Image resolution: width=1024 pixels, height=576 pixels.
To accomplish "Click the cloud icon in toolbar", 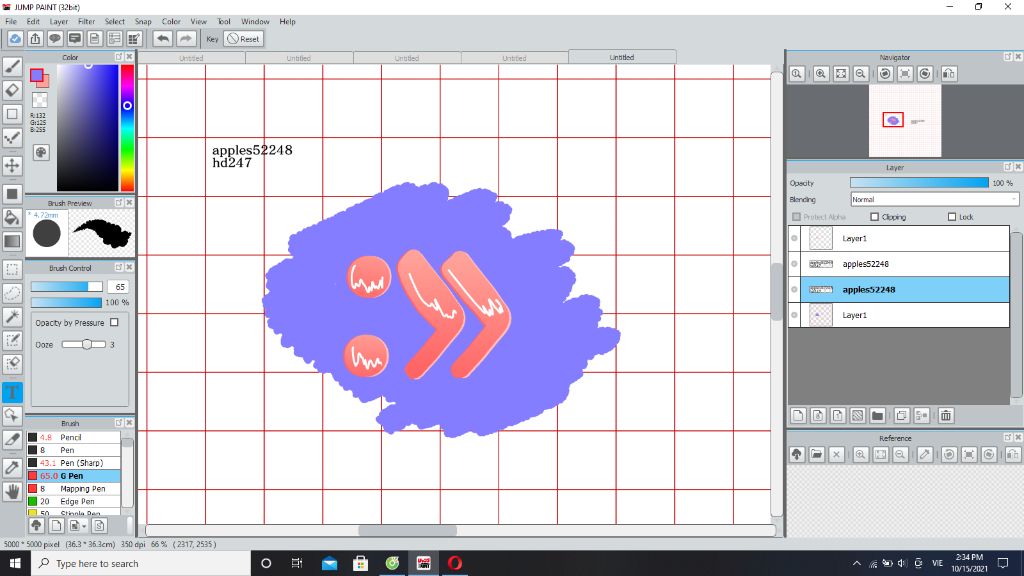I will [15, 39].
